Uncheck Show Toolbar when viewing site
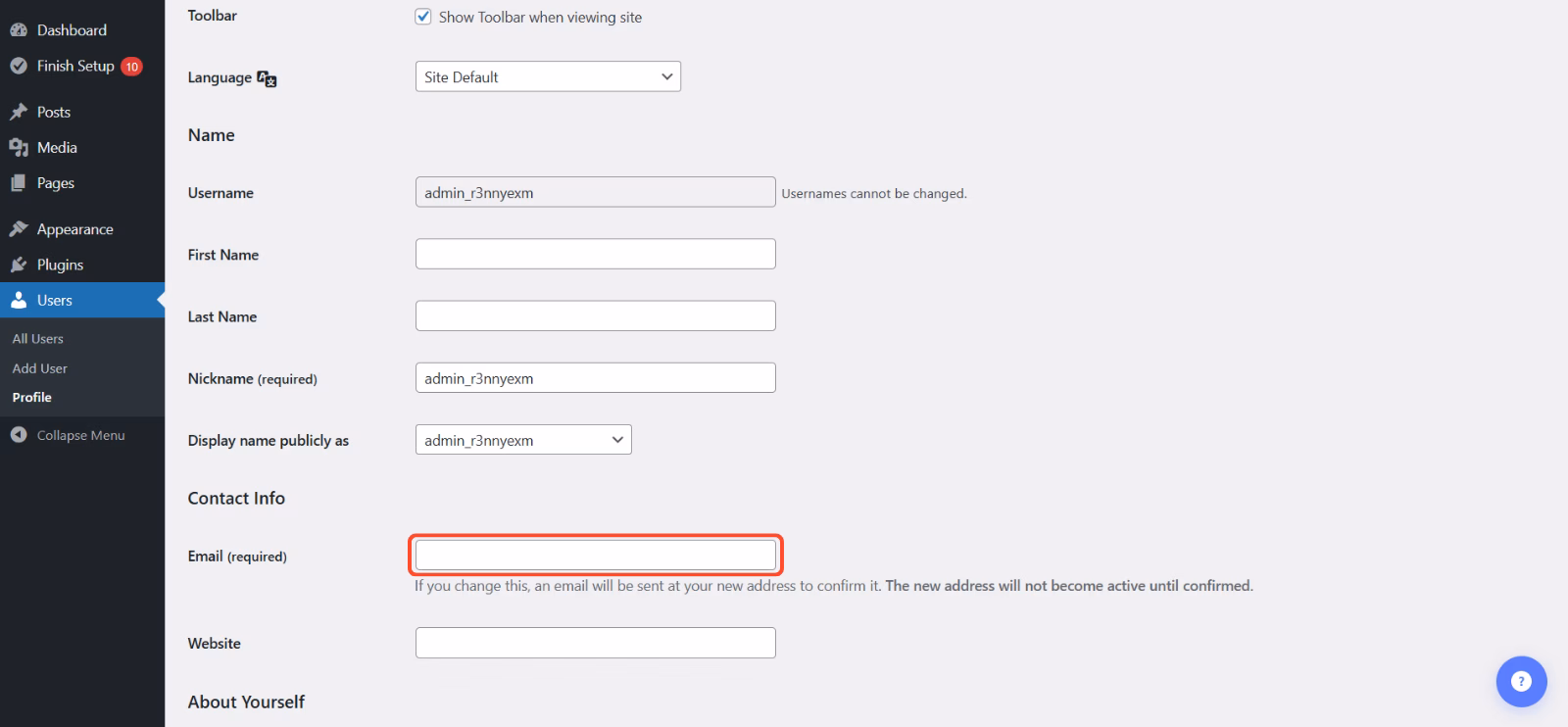 click(423, 17)
